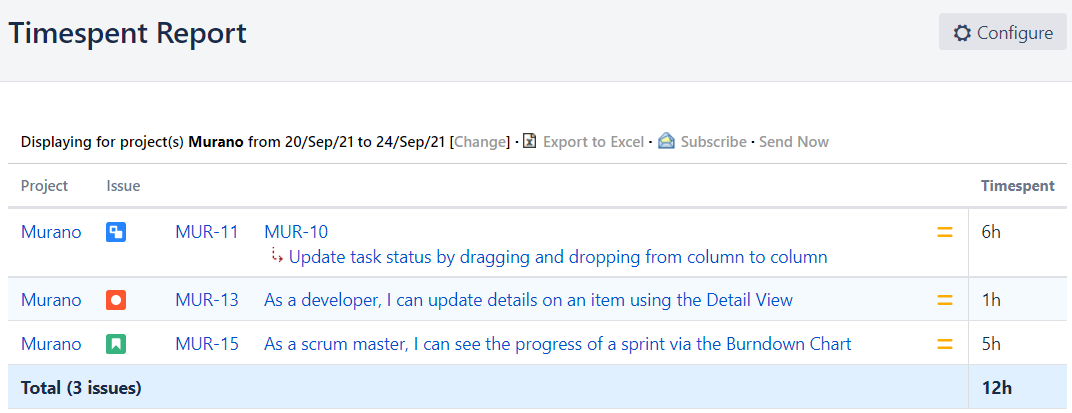Image resolution: width=1072 pixels, height=413 pixels.
Task: Open parent issue MUR-10 link
Action: [x=296, y=232]
